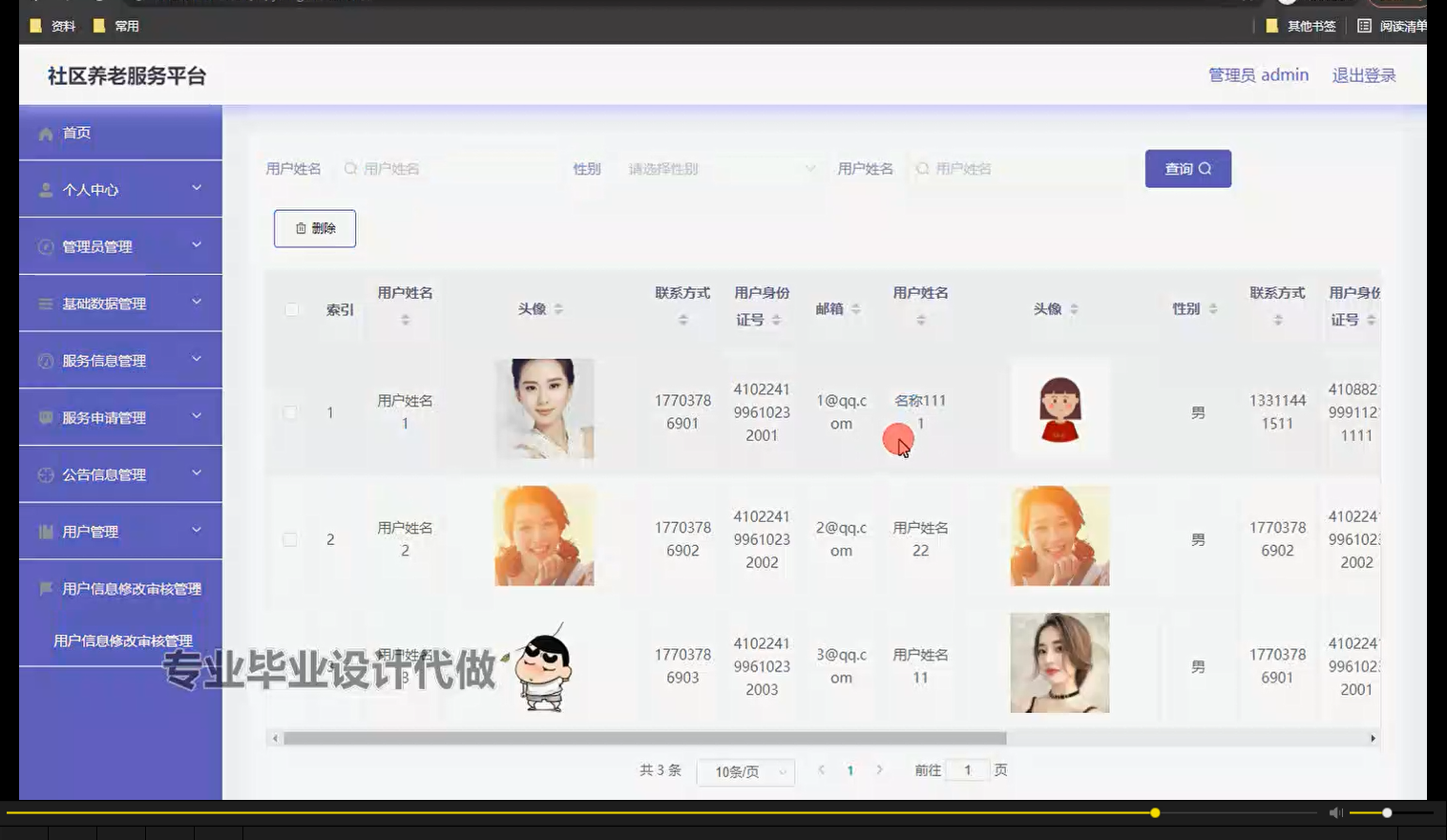1447x840 pixels.
Task: Click the 管理员管理 sidebar icon
Action: point(45,245)
